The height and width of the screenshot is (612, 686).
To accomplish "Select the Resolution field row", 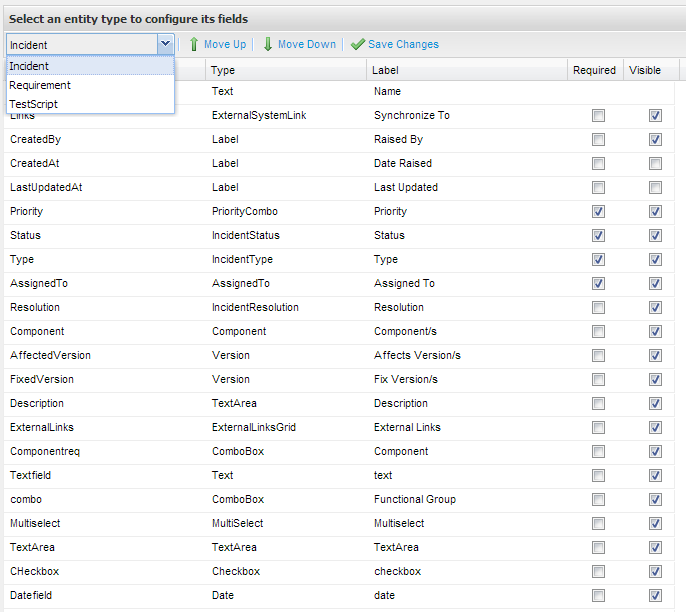I will [x=35, y=308].
